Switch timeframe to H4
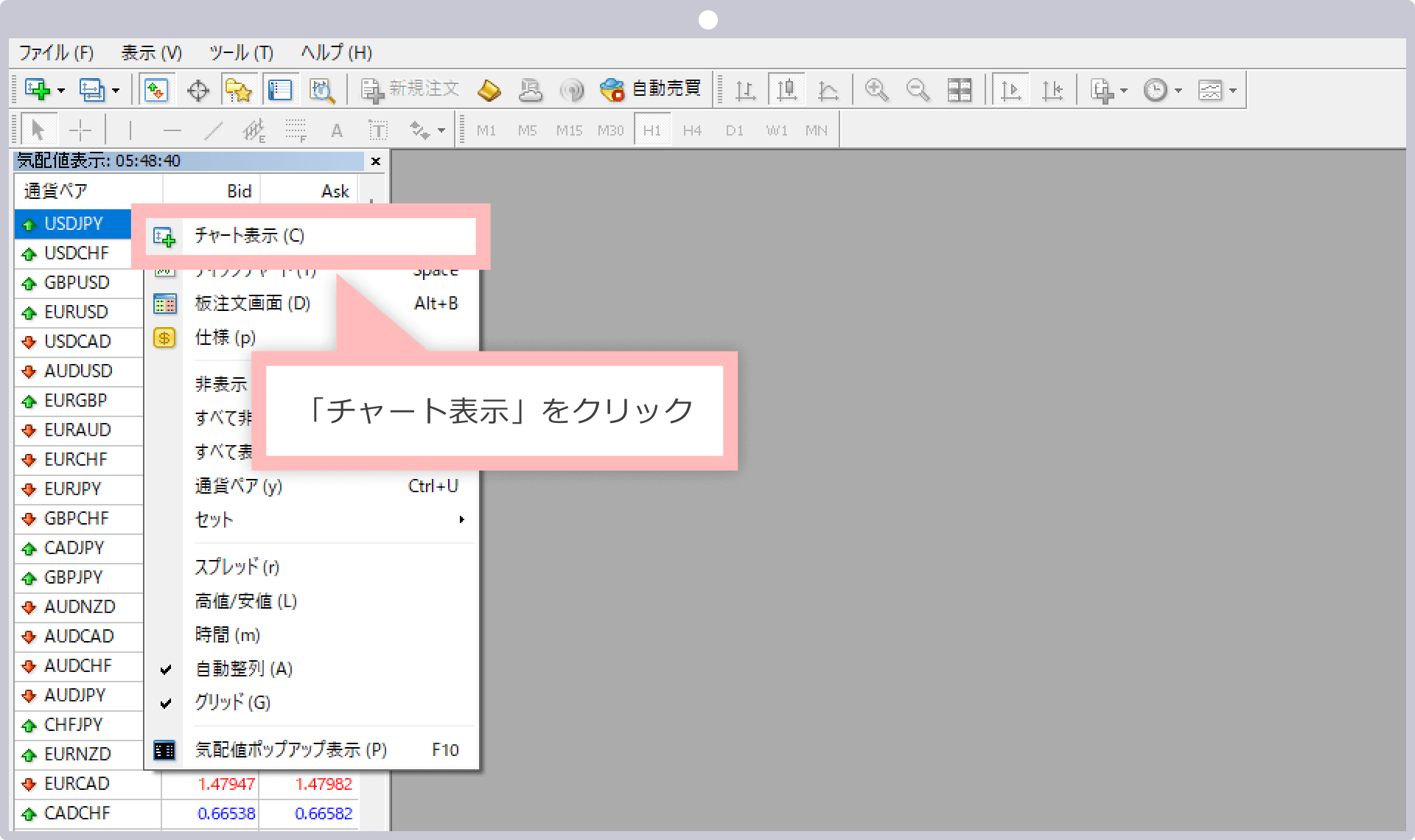Screen dimensions: 1415x840 (691, 130)
